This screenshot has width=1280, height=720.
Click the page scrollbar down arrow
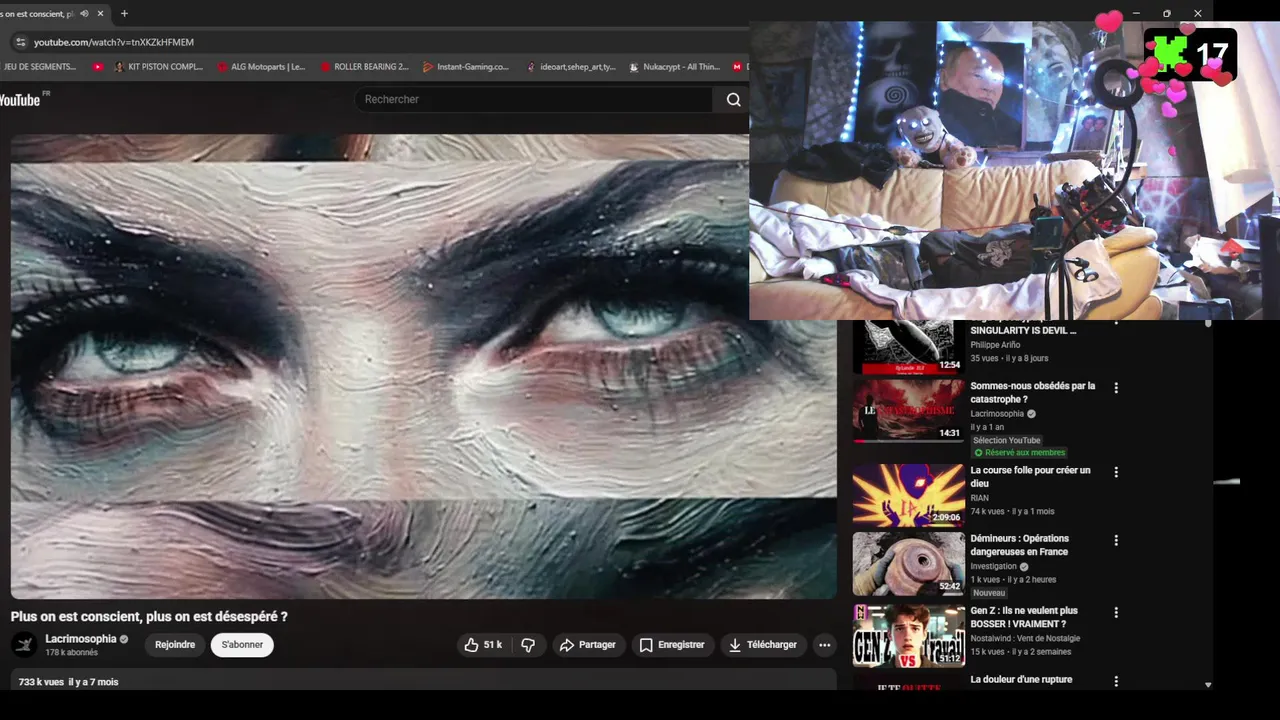[x=1208, y=685]
